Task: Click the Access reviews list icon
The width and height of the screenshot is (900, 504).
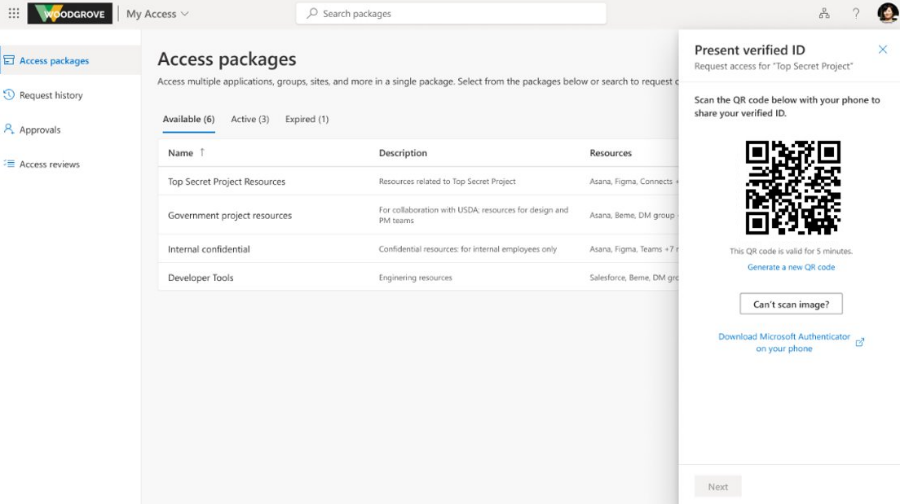Action: tap(9, 164)
